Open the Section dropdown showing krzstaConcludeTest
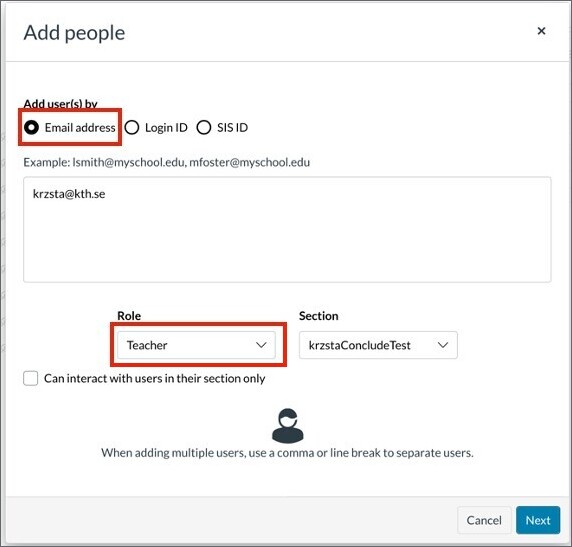Image resolution: width=572 pixels, height=547 pixels. (x=378, y=345)
